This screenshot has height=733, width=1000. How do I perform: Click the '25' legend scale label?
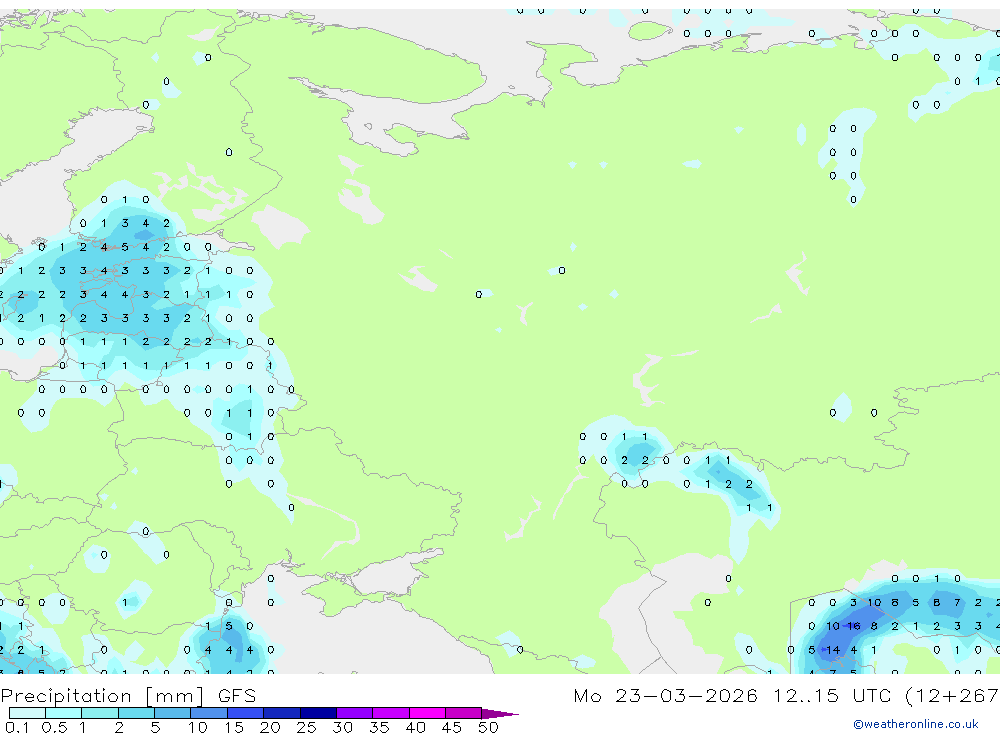306,727
